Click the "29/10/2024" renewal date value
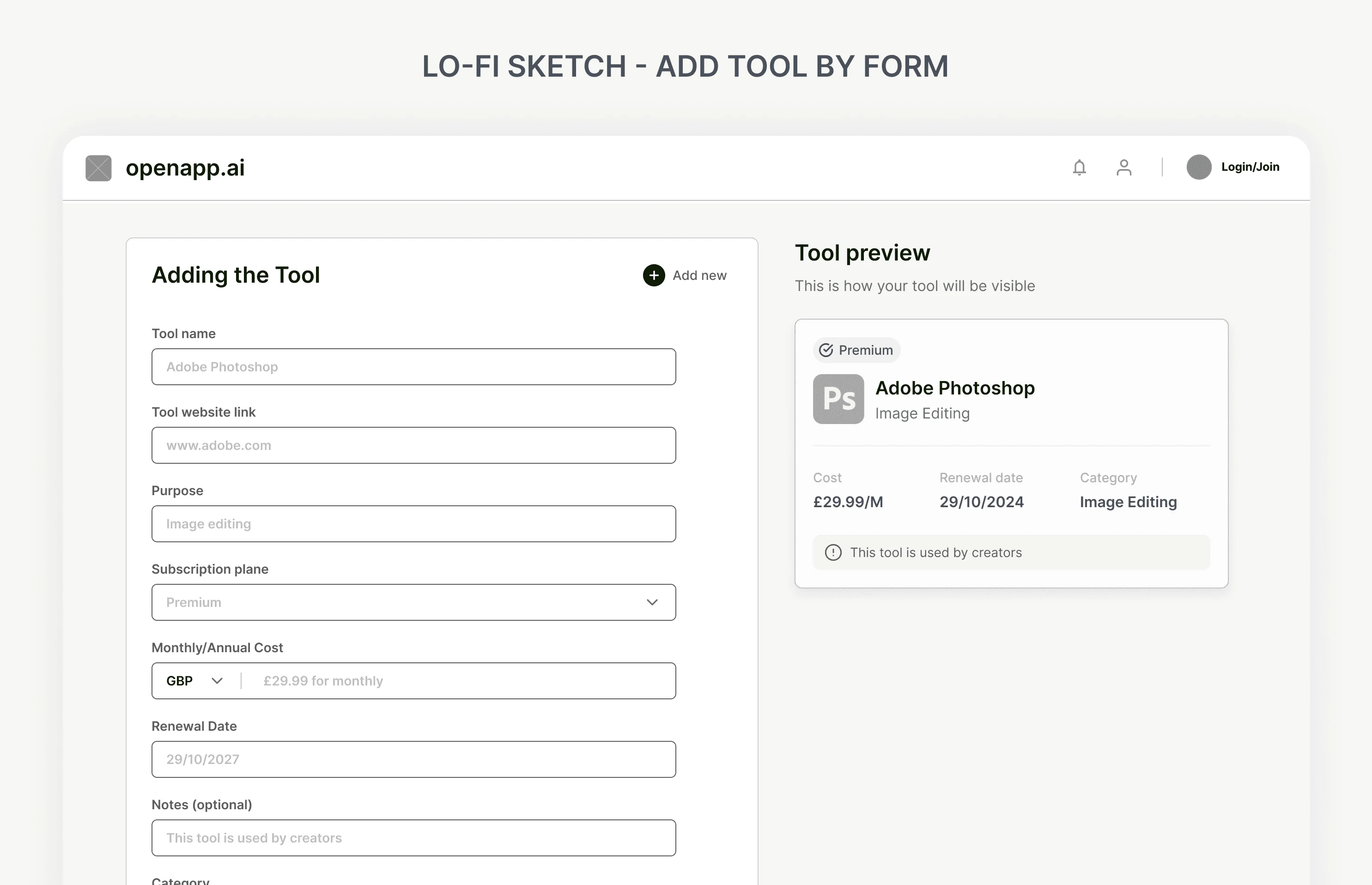This screenshot has height=885, width=1372. point(981,502)
